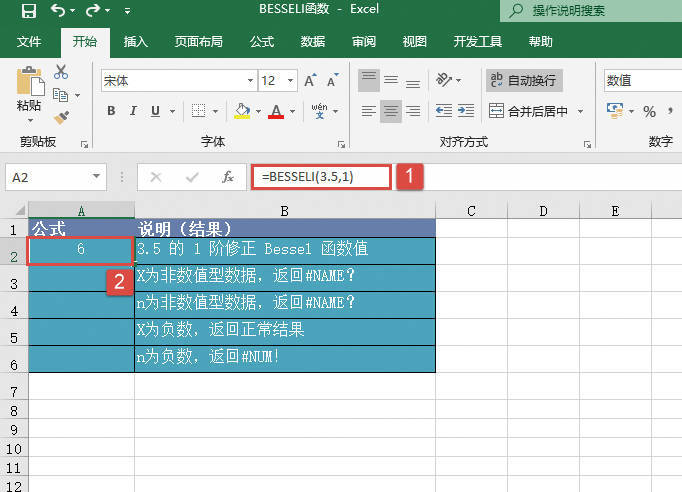Open the 数值 number format dropdown
The height and width of the screenshot is (492, 682).
point(642,81)
